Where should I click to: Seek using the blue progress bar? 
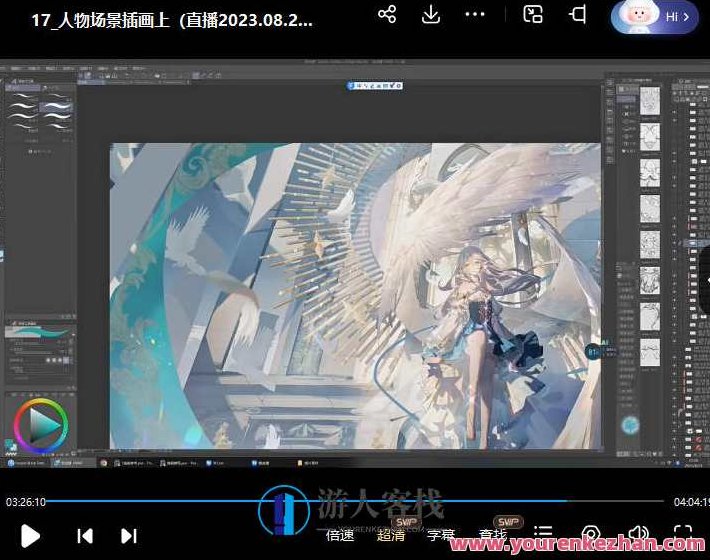(355, 501)
